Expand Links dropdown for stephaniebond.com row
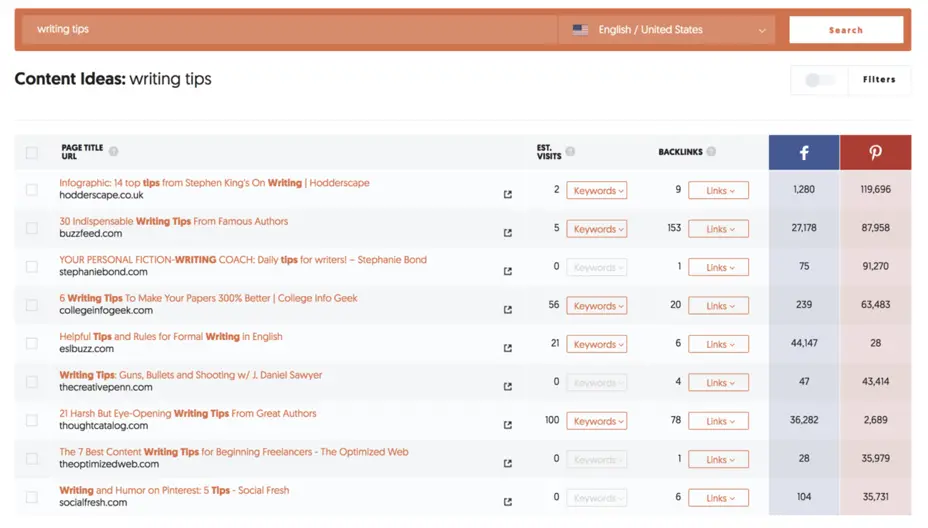Viewport: 928px width, 528px height. pyautogui.click(x=718, y=268)
